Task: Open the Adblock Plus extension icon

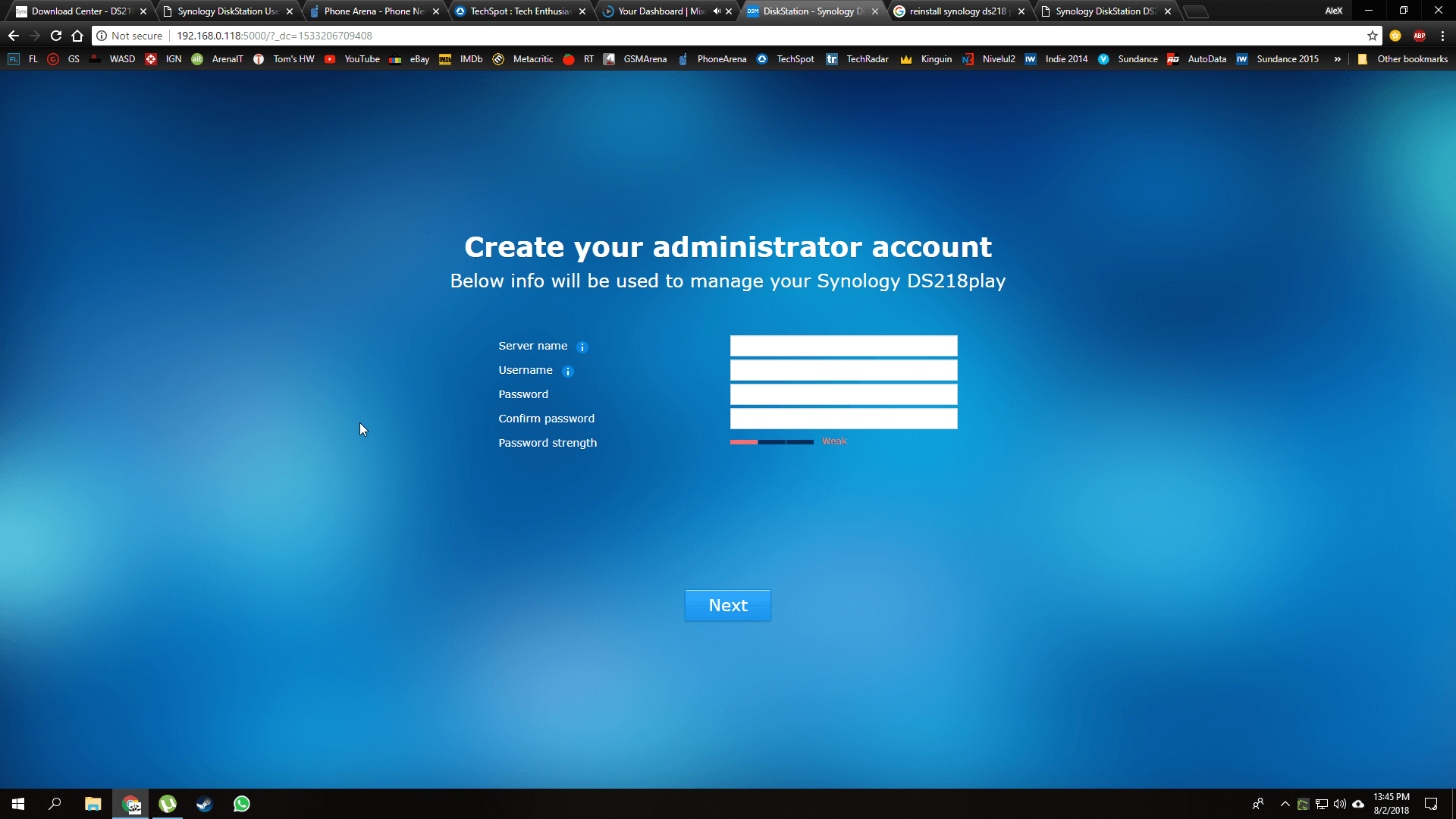Action: tap(1420, 36)
